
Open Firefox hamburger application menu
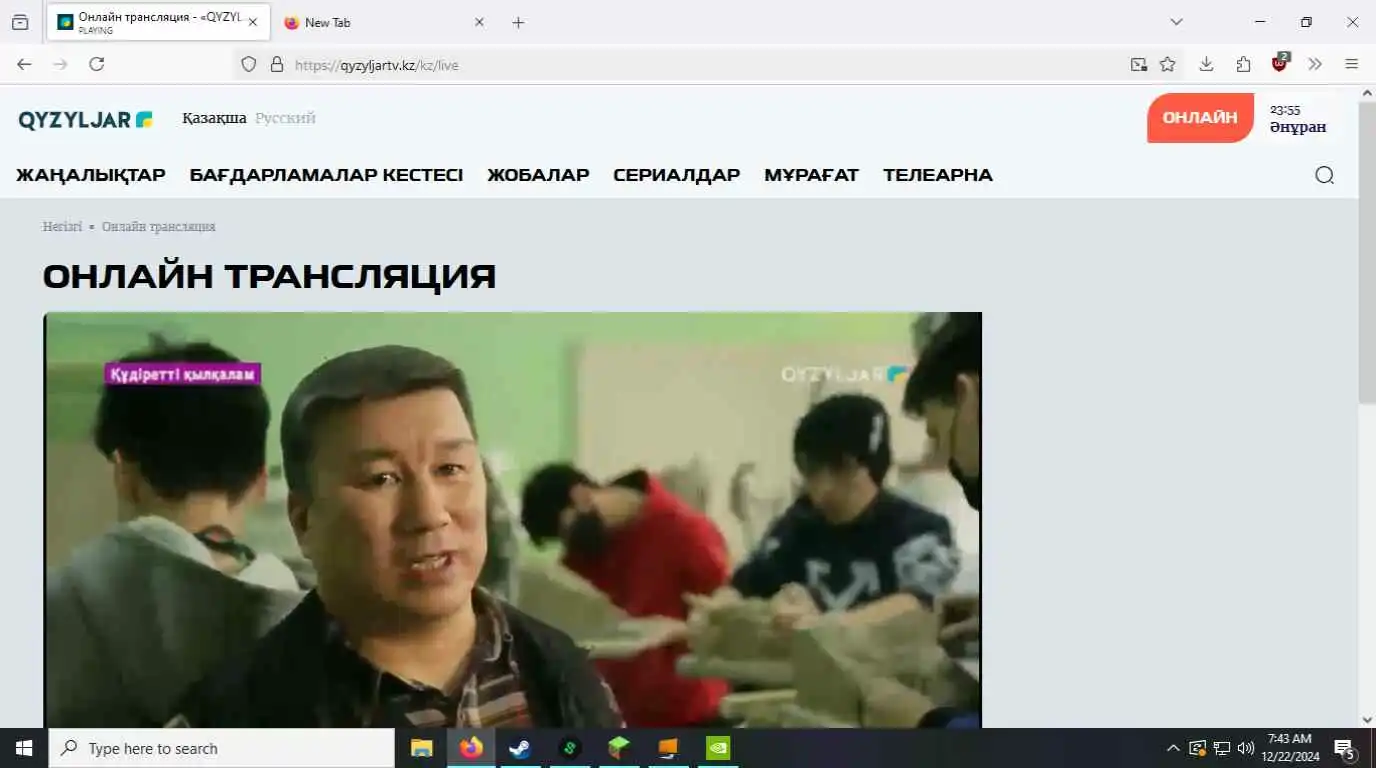(x=1352, y=64)
